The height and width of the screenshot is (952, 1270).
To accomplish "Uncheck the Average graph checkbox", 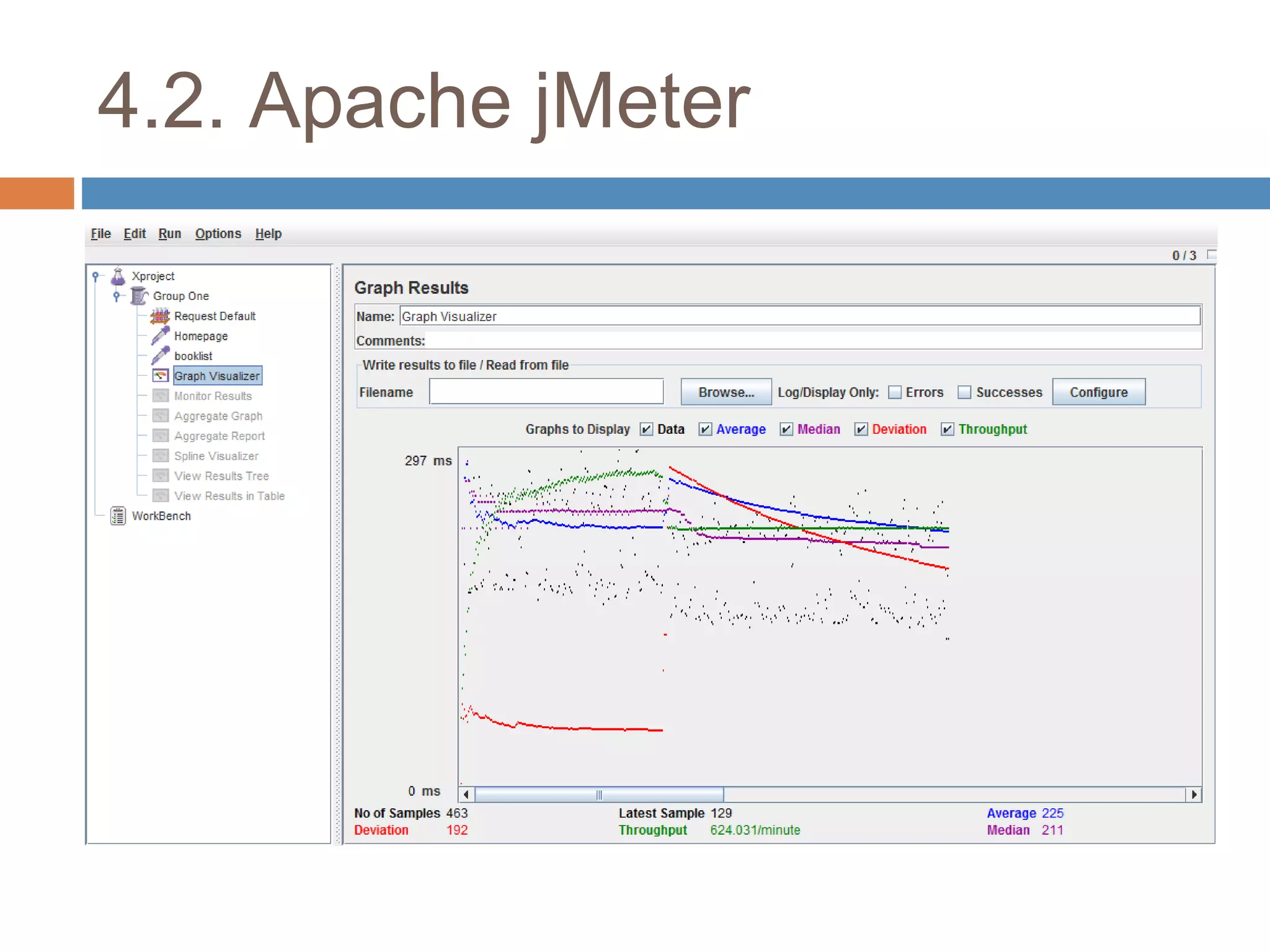I will coord(705,429).
